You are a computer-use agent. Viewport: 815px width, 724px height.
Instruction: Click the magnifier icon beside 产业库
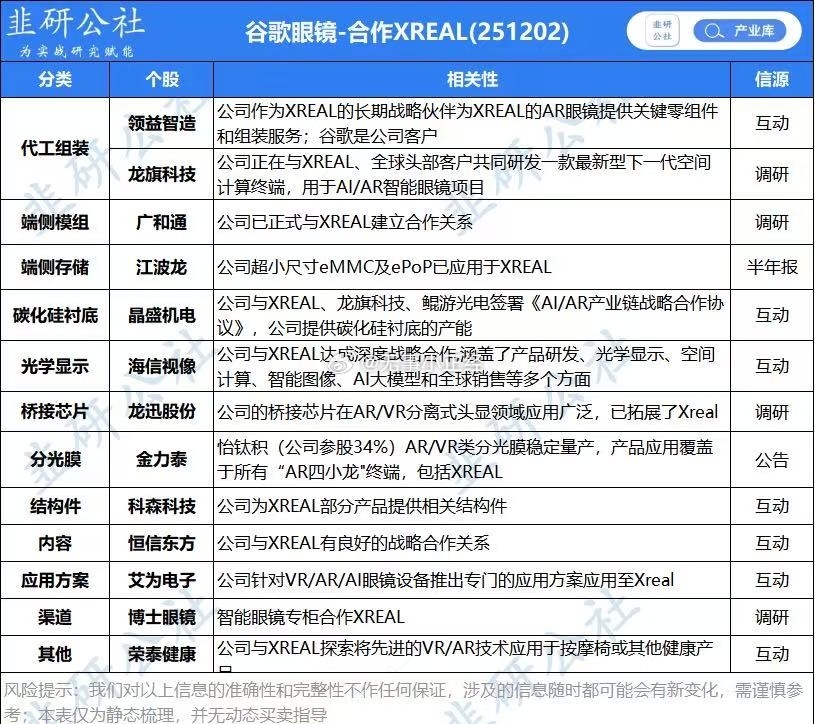pos(714,31)
